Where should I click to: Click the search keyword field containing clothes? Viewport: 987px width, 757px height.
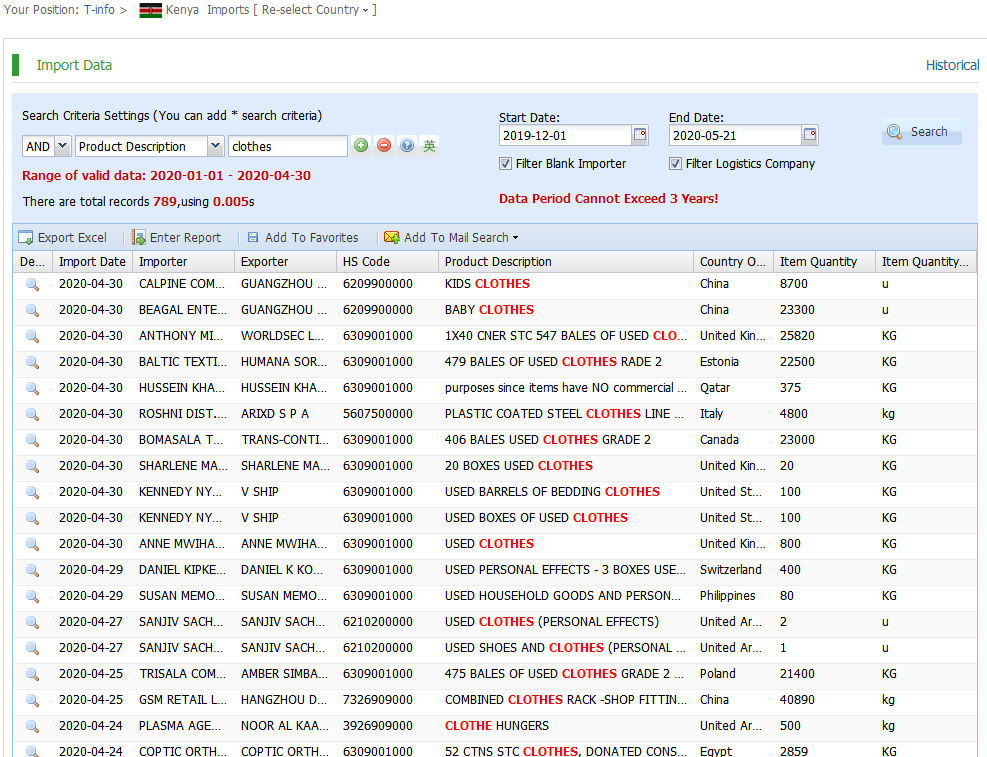(287, 146)
